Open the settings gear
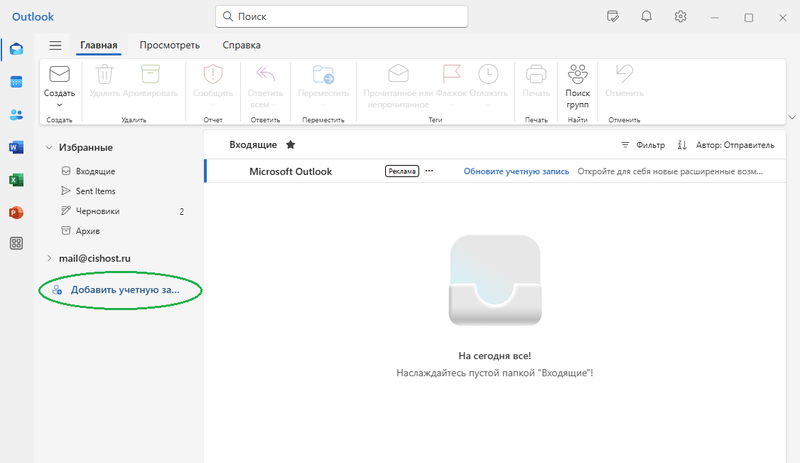 [x=680, y=17]
